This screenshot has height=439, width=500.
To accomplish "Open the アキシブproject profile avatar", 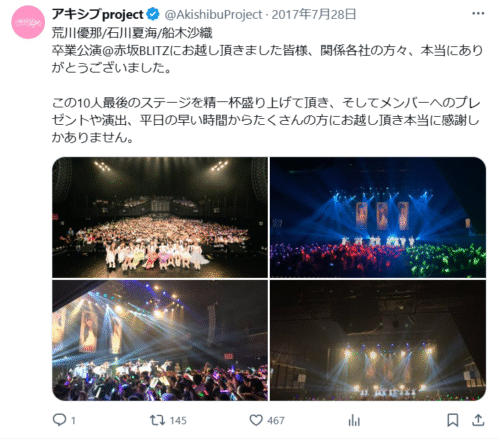I will pyautogui.click(x=28, y=22).
